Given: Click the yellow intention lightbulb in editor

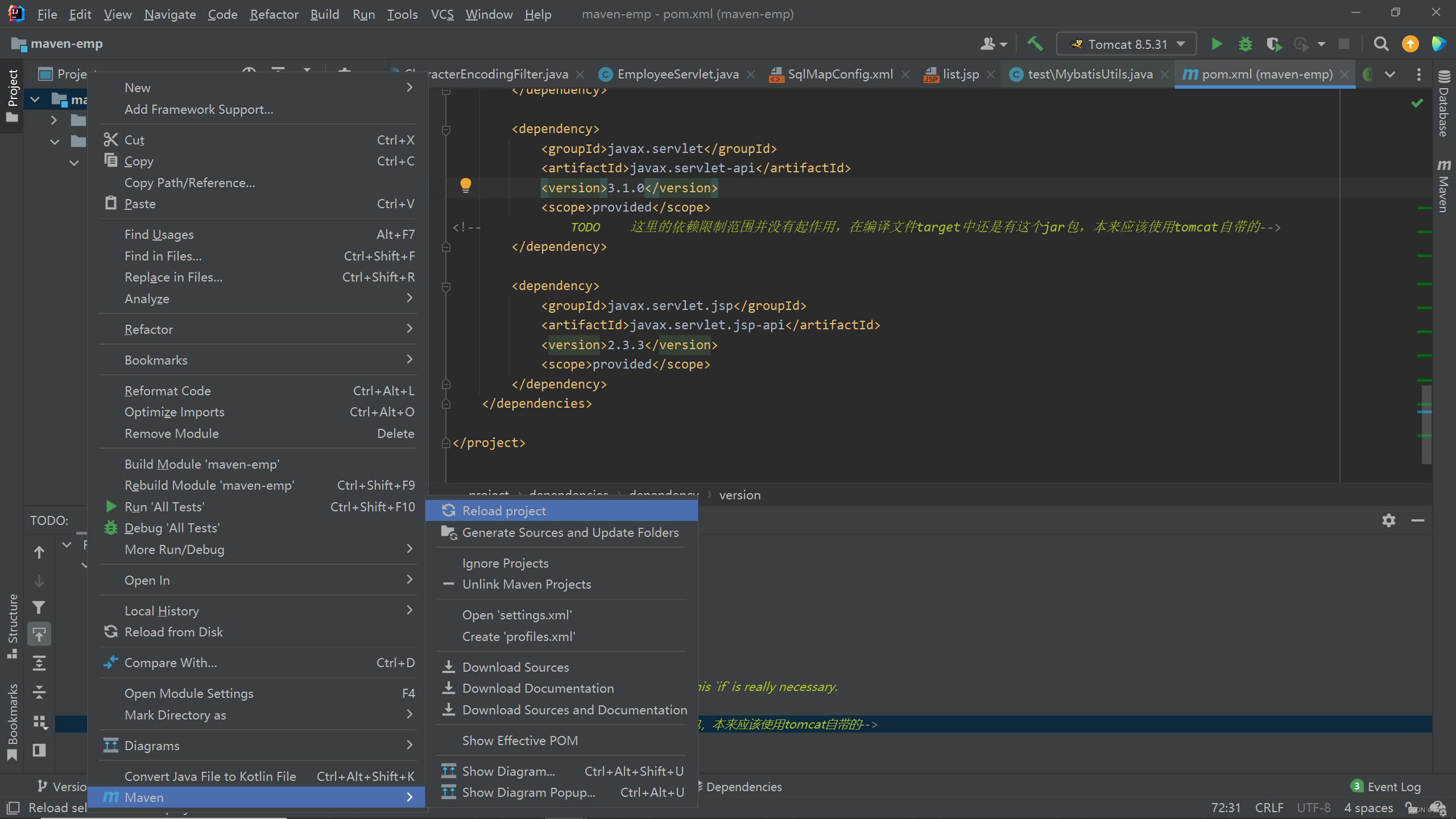Looking at the screenshot, I should (466, 185).
